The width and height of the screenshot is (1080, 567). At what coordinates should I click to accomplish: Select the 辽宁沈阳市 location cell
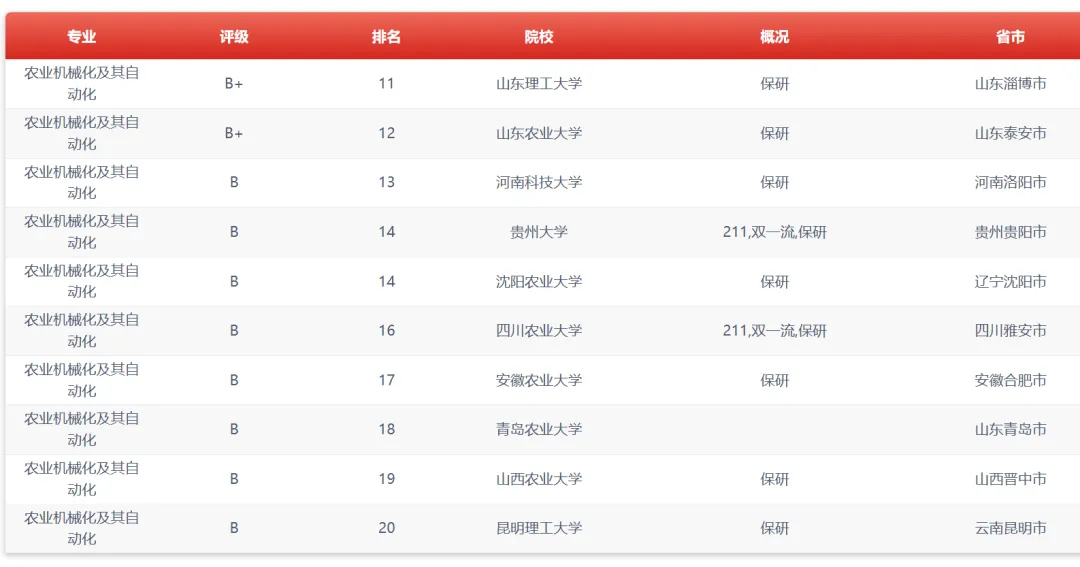pos(1010,281)
